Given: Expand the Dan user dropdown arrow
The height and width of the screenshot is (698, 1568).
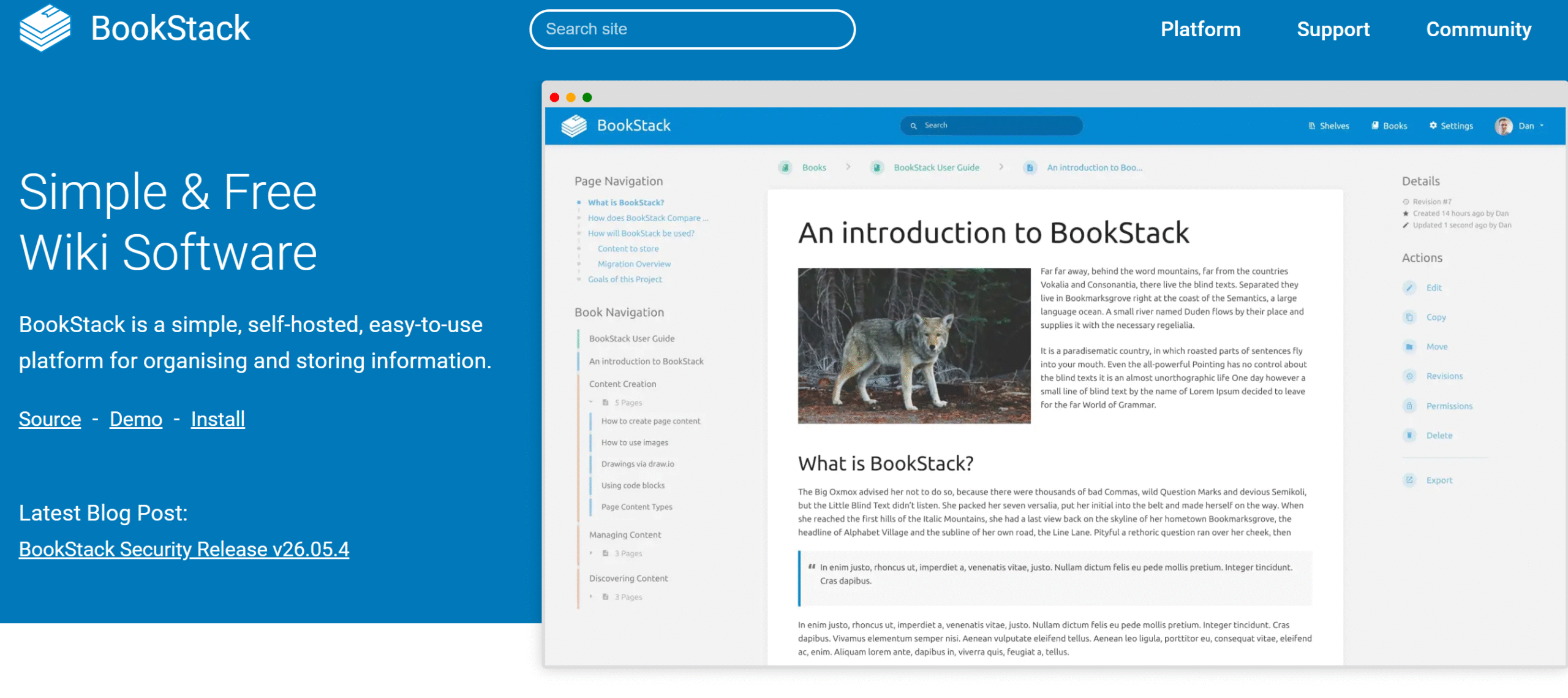Looking at the screenshot, I should (1542, 126).
